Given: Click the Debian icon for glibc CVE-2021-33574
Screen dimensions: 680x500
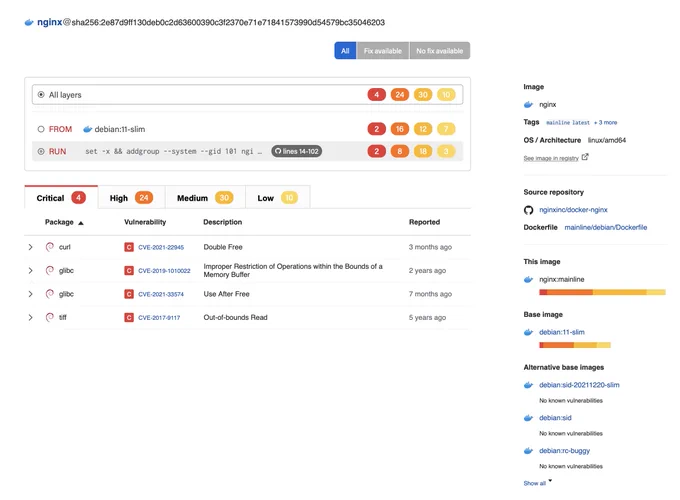Looking at the screenshot, I should (x=50, y=294).
